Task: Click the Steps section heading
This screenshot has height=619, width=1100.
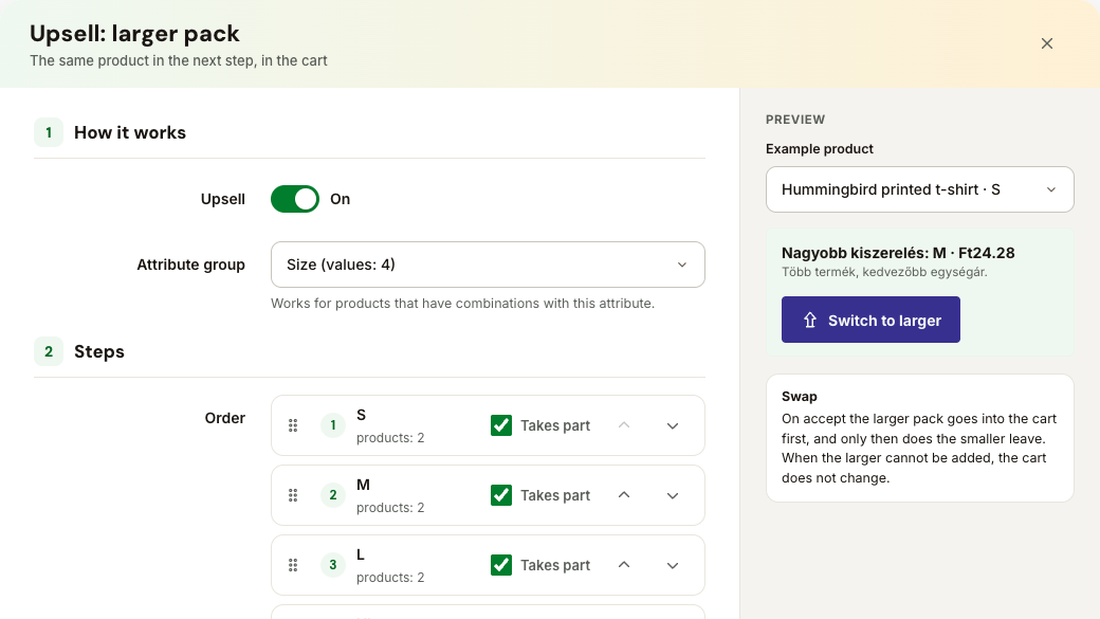Action: pos(99,352)
